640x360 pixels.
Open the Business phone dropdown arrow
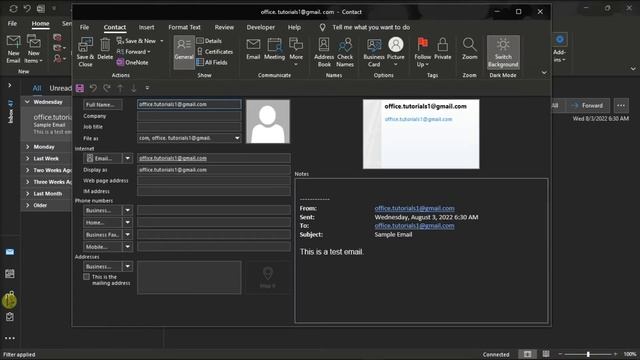coord(127,210)
